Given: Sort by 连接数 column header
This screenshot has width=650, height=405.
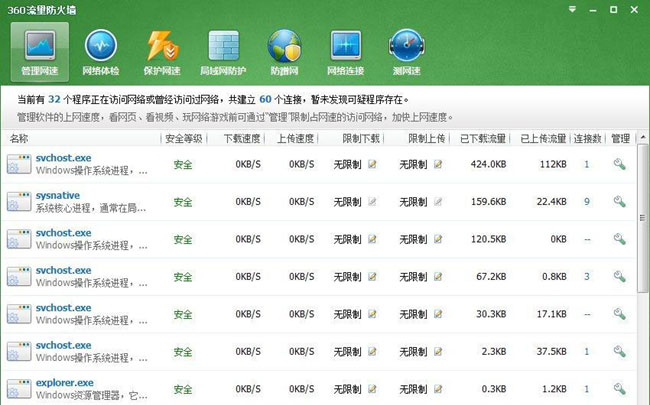Looking at the screenshot, I should tap(587, 138).
